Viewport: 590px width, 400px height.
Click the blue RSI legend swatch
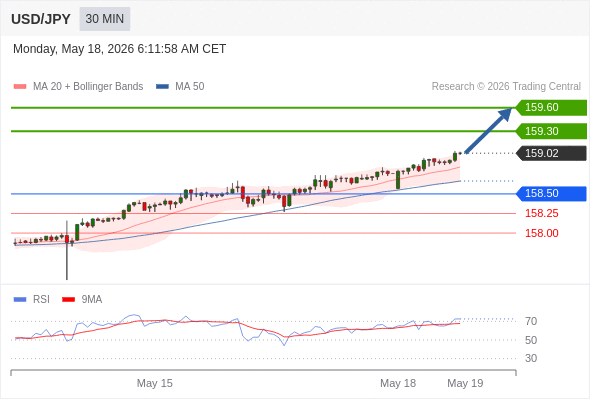(20, 300)
